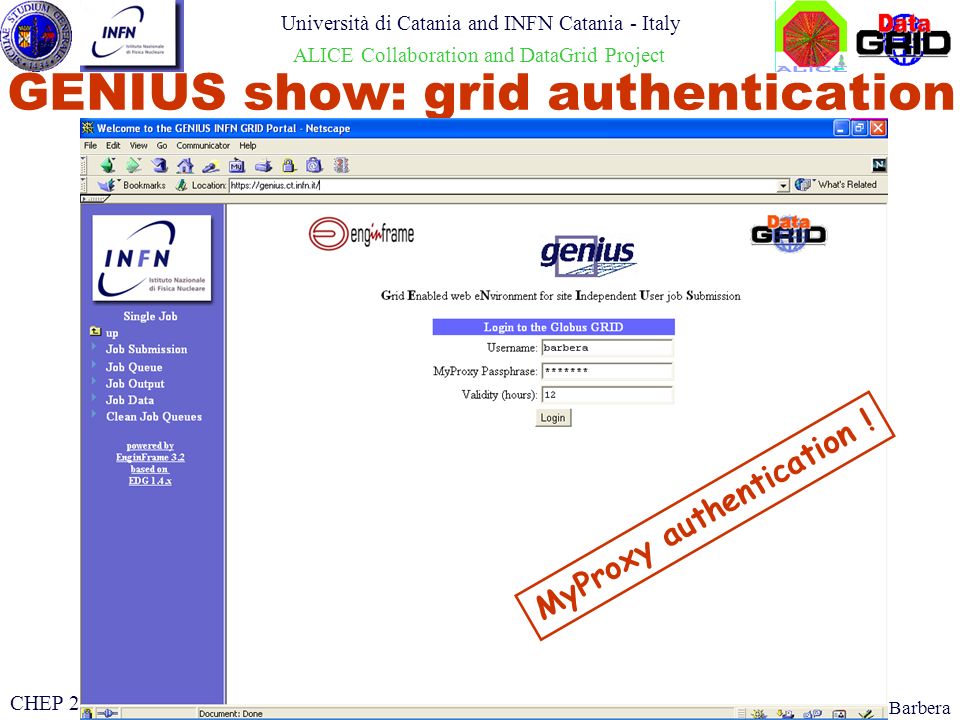Click the MyProxy Passphrase field

[607, 371]
